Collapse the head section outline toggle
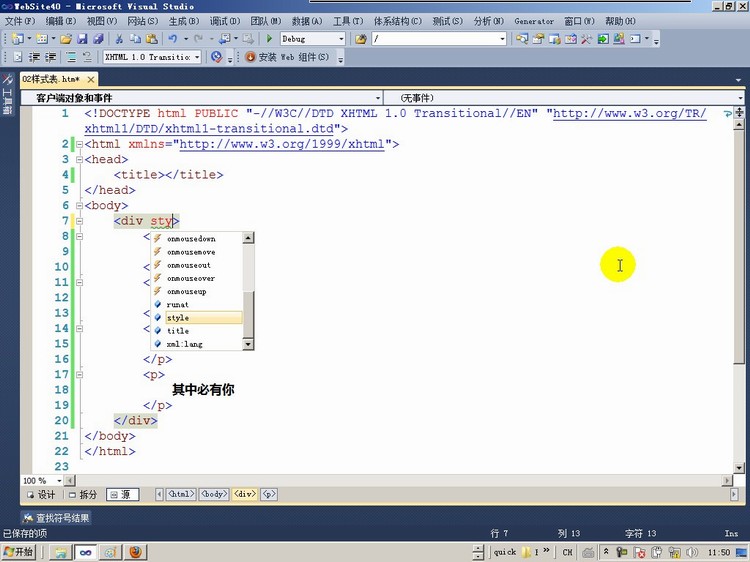Screen dimensions: 750x562 tap(79, 159)
